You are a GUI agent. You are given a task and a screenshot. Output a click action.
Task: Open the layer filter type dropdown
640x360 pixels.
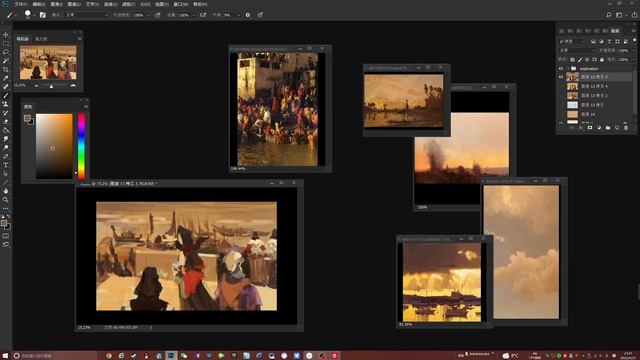pos(573,41)
